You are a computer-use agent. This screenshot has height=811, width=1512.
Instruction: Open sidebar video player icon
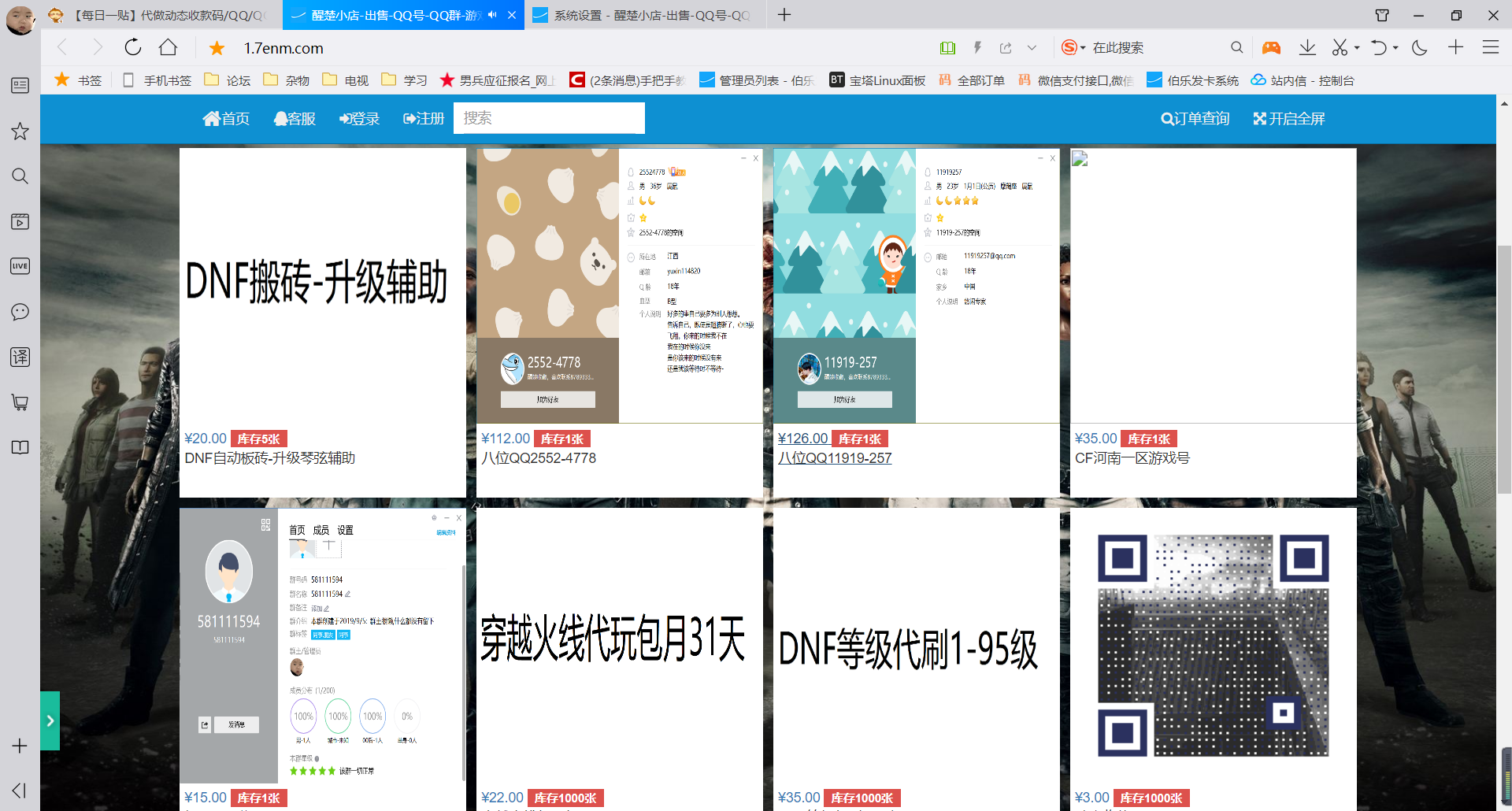(x=20, y=221)
